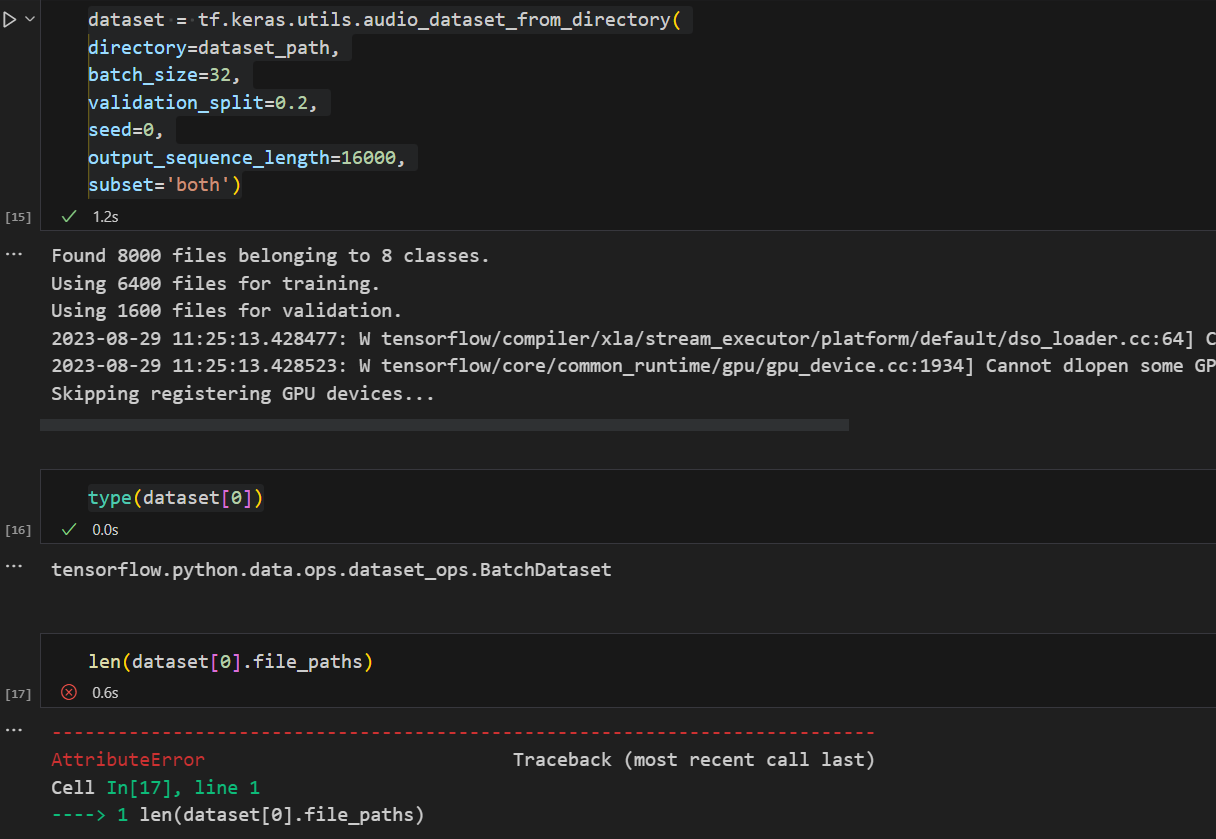This screenshot has height=839, width=1216.
Task: Click the ellipsis beside the BatchDataset output
Action: (14, 564)
